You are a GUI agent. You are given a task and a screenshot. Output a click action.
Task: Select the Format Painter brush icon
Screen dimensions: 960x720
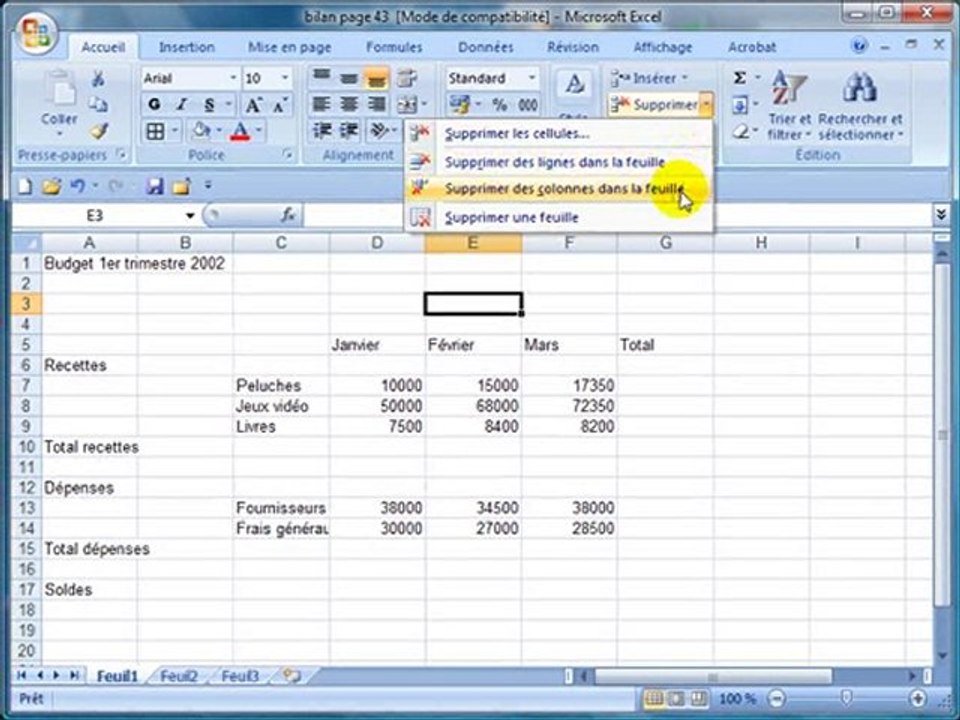pos(98,130)
